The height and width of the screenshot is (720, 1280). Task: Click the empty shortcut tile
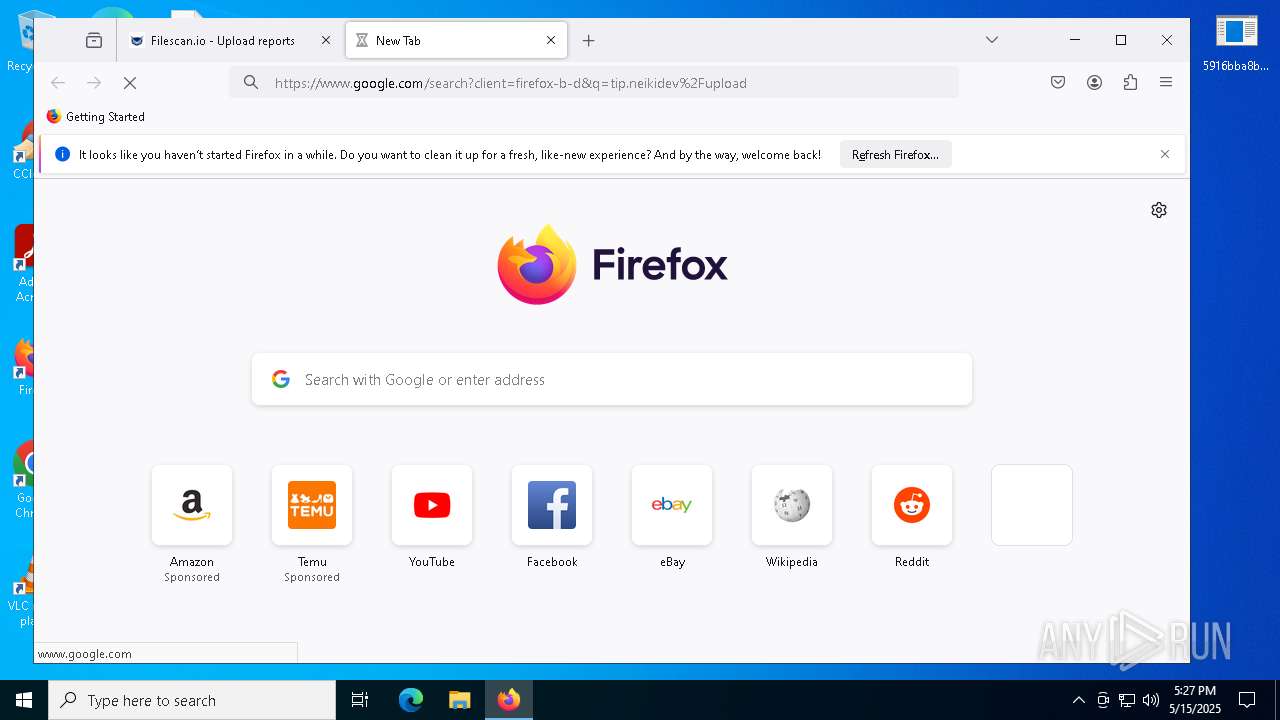point(1032,505)
